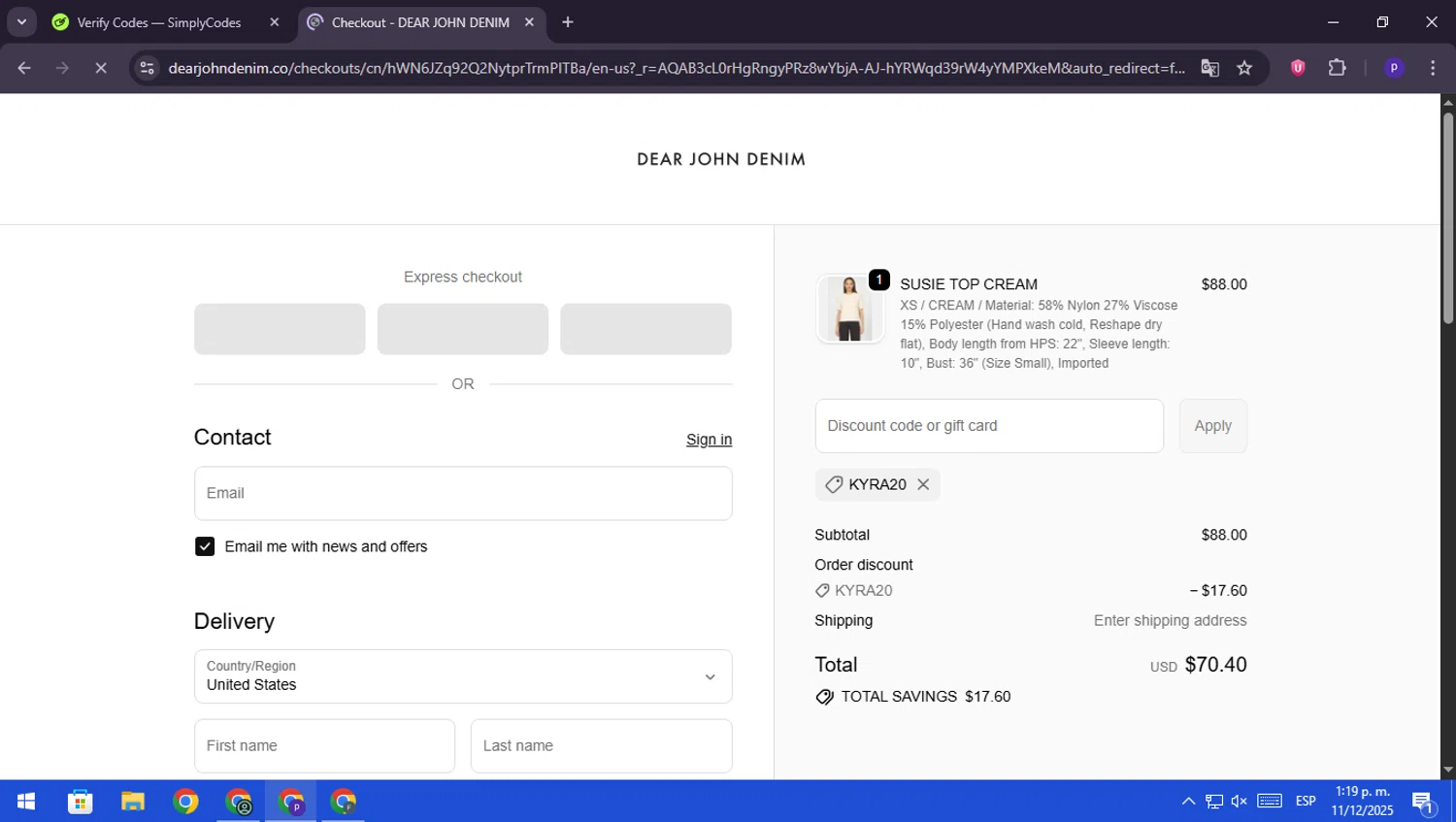Click the KYRA20 tag icon in chip
Screen dimensions: 1456x822
coord(834,484)
